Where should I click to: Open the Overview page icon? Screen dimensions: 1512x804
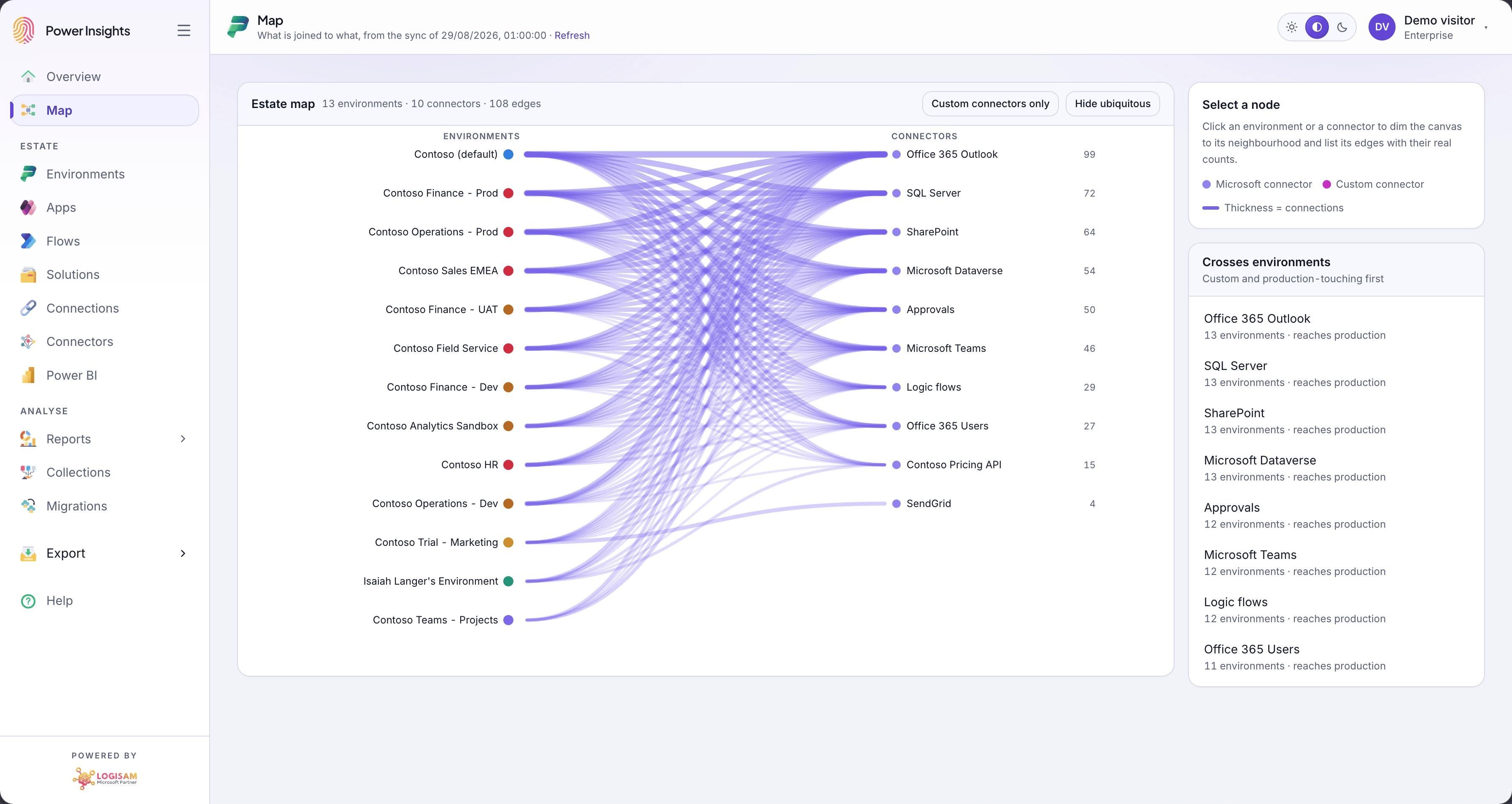pos(28,76)
